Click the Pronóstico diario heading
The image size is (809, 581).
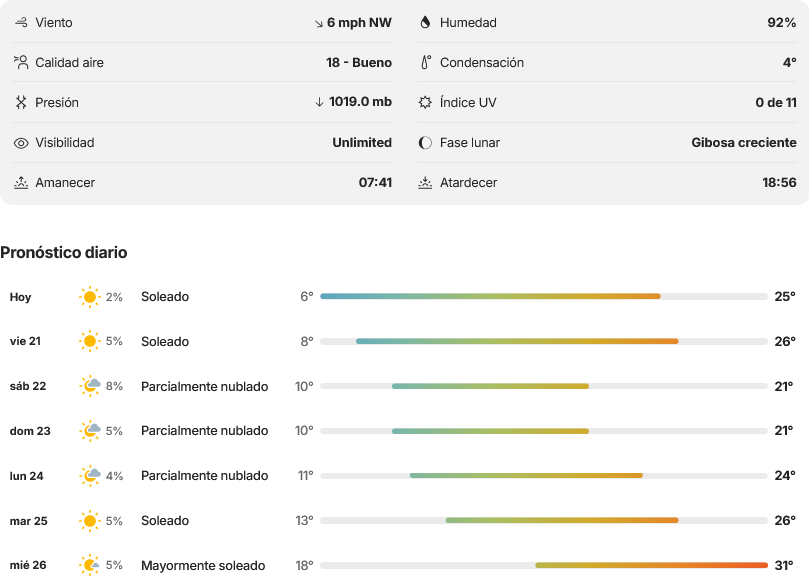pyautogui.click(x=63, y=252)
